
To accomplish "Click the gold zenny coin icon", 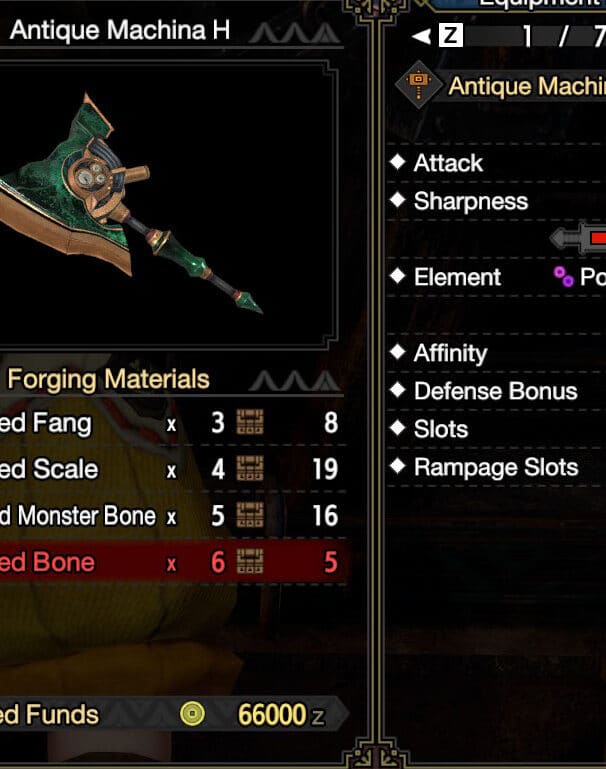I will point(192,714).
